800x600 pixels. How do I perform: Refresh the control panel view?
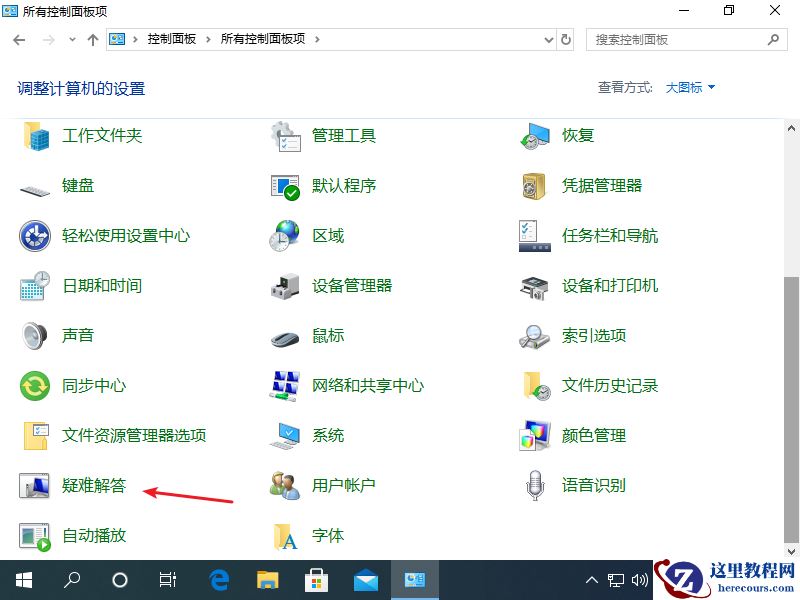coord(566,40)
